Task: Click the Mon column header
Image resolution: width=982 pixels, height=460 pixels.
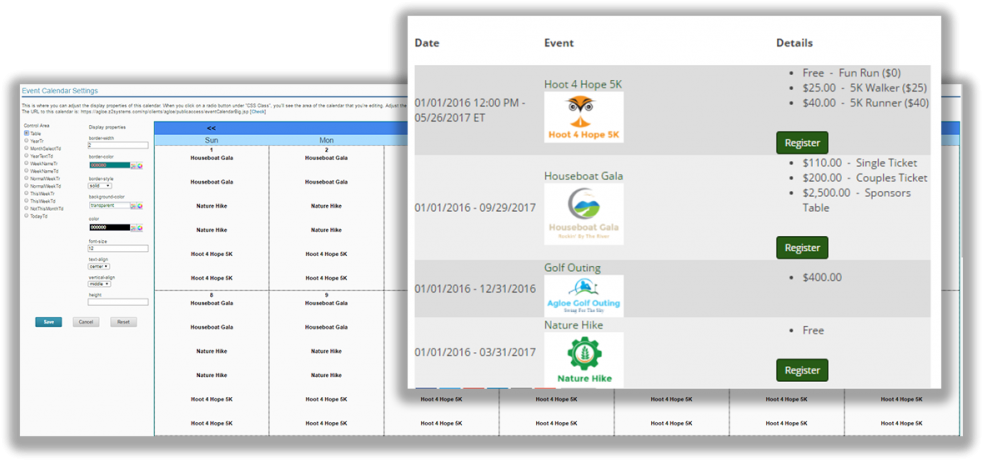Action: tap(326, 141)
